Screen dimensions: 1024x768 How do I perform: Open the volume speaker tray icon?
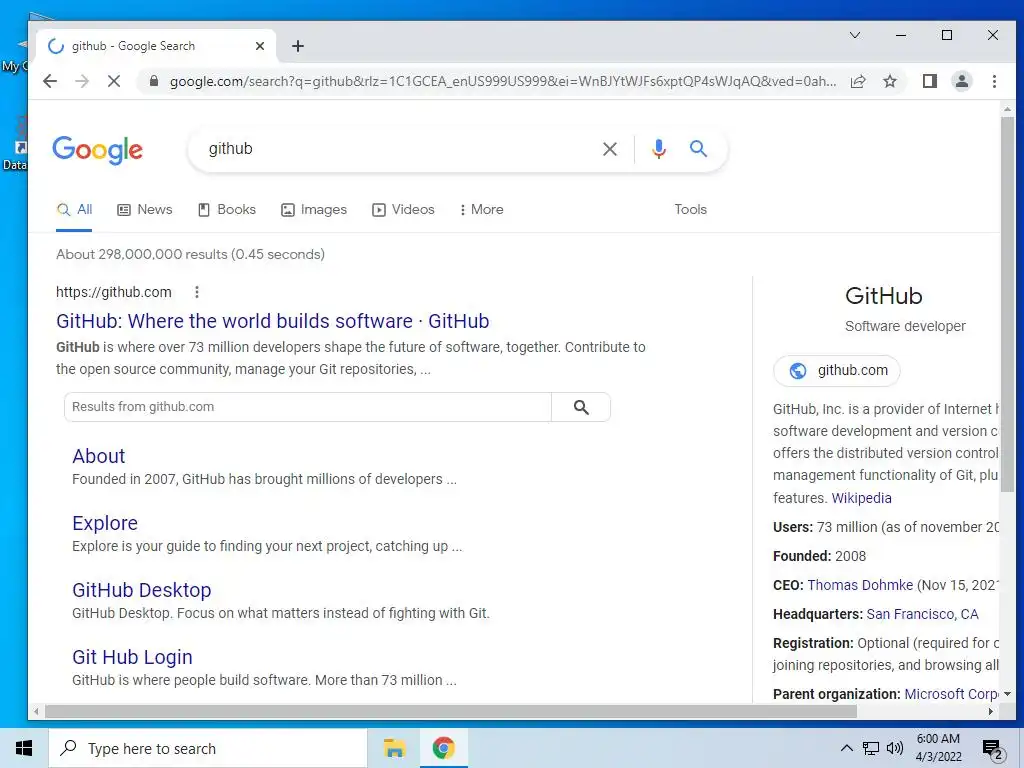pos(895,748)
